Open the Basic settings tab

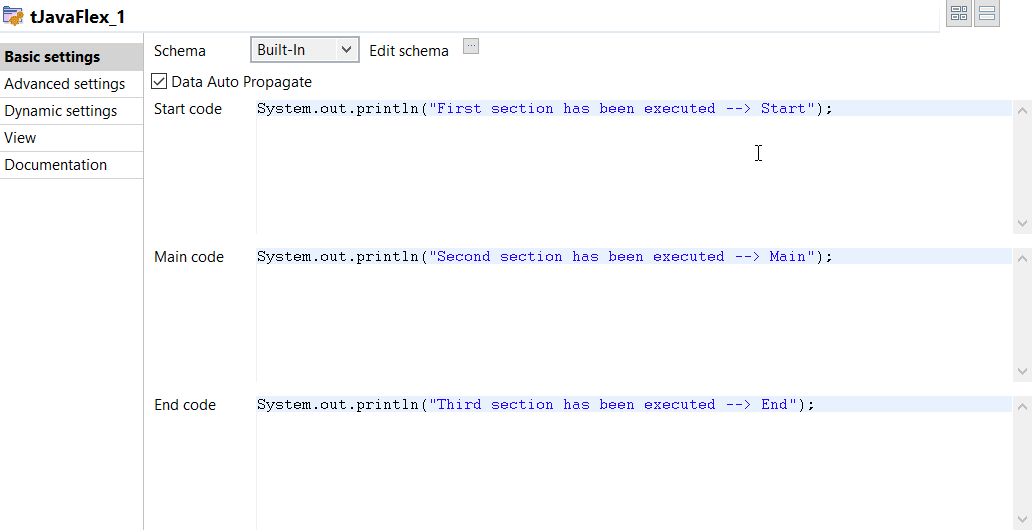coord(71,57)
